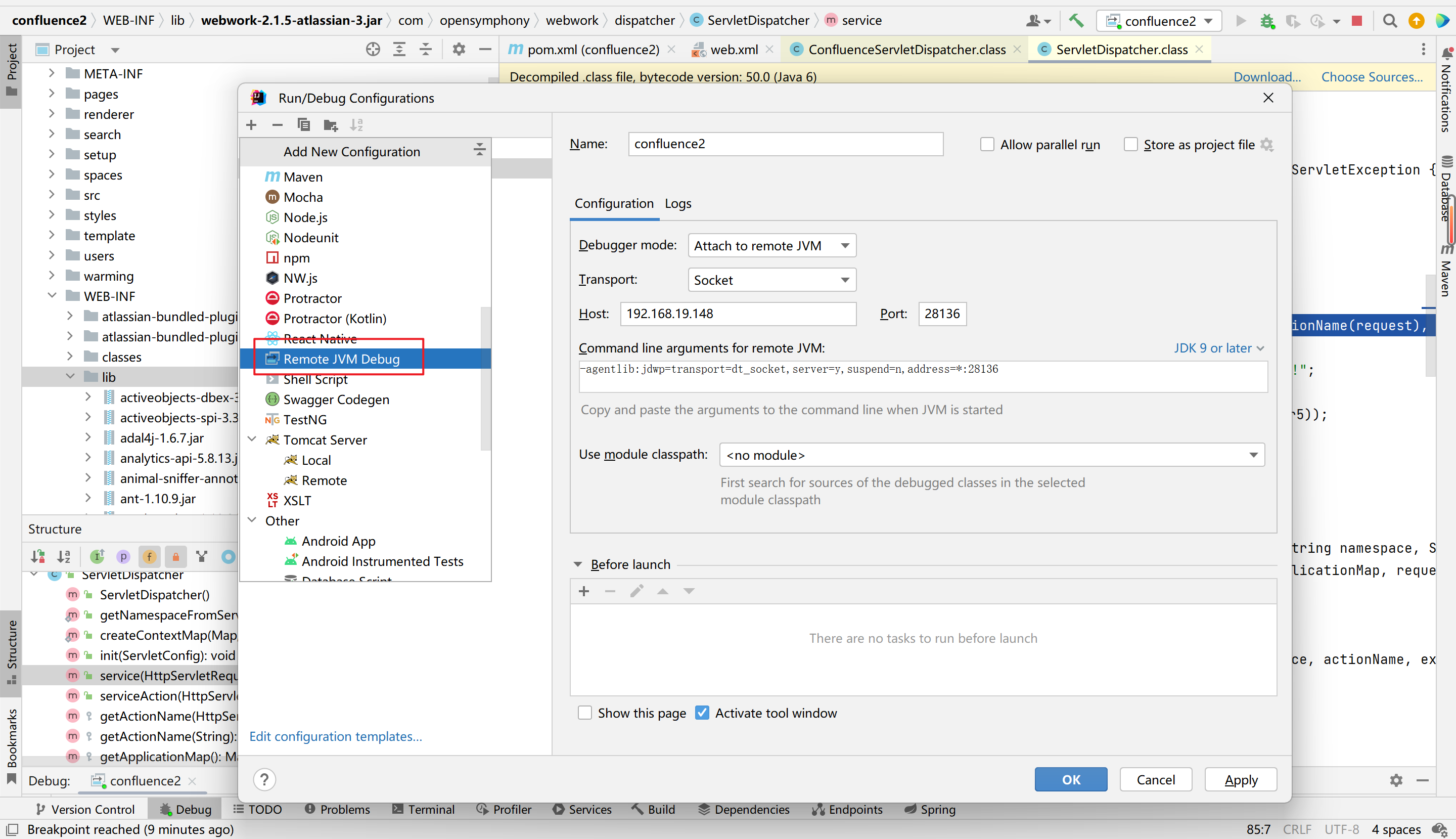
Task: Click the add new configuration plus icon
Action: [x=251, y=124]
